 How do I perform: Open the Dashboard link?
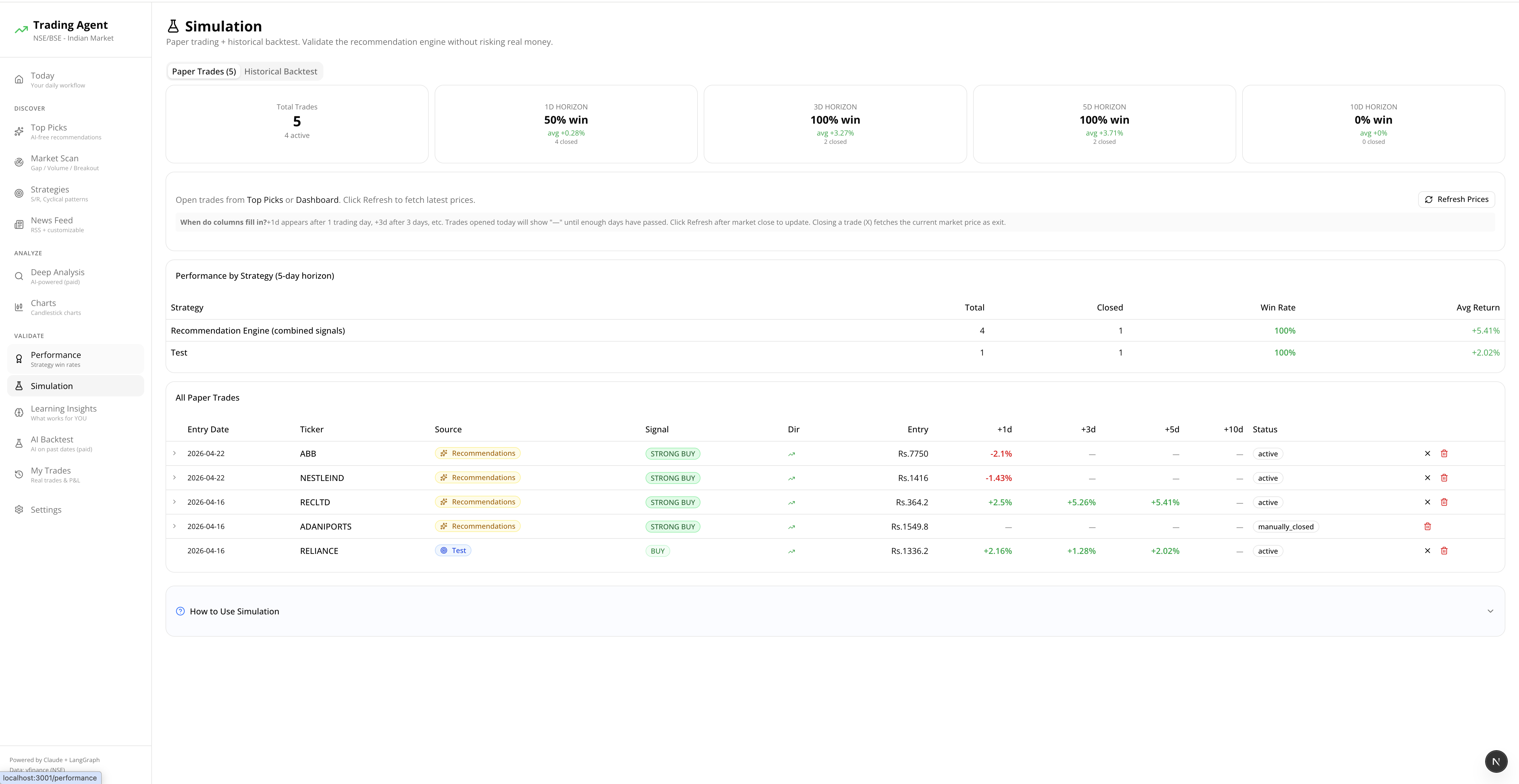(317, 199)
